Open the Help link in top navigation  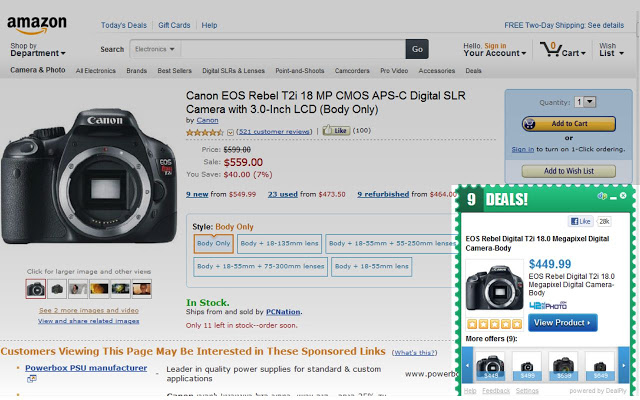click(x=209, y=25)
